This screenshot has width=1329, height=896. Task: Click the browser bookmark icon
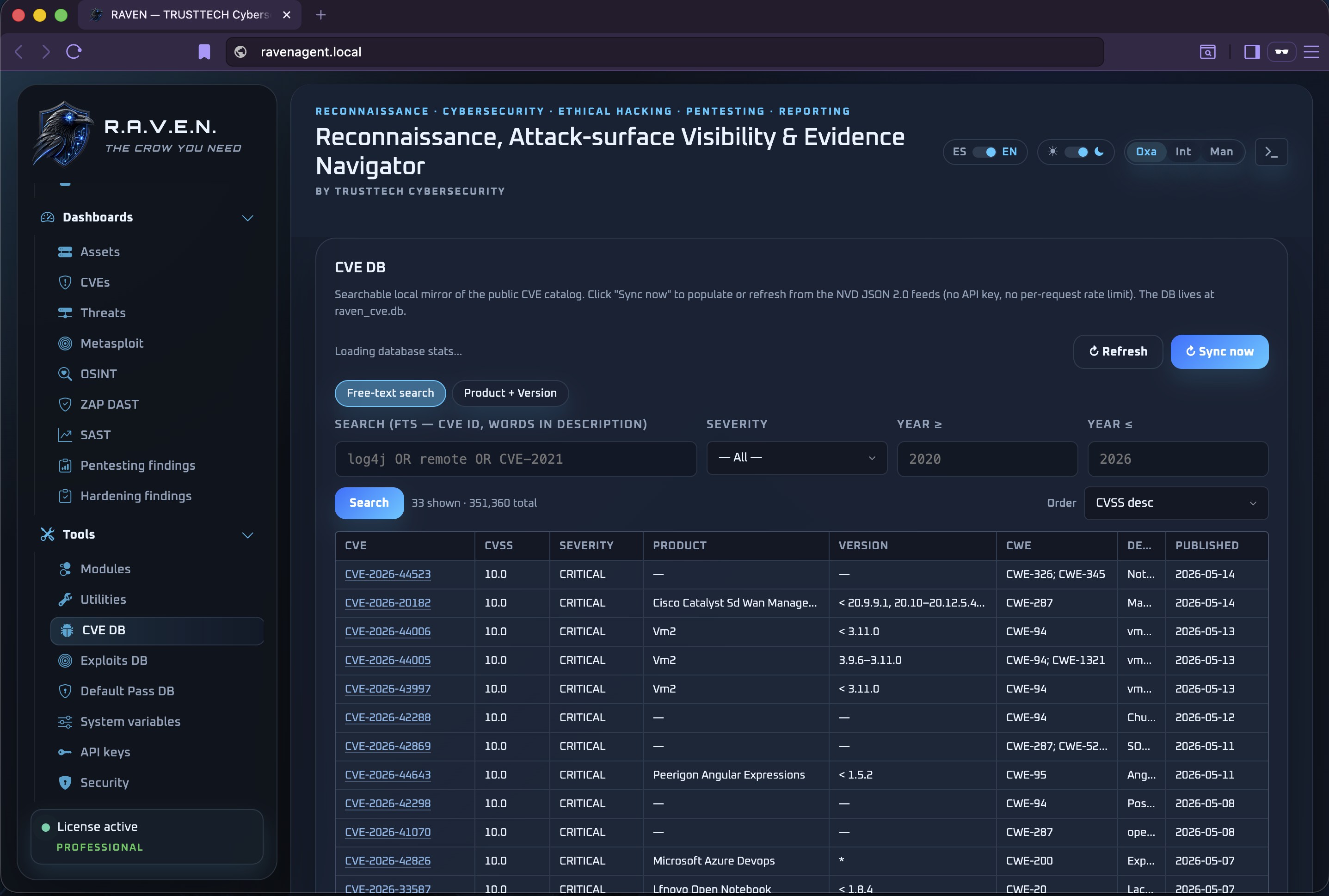[x=204, y=52]
